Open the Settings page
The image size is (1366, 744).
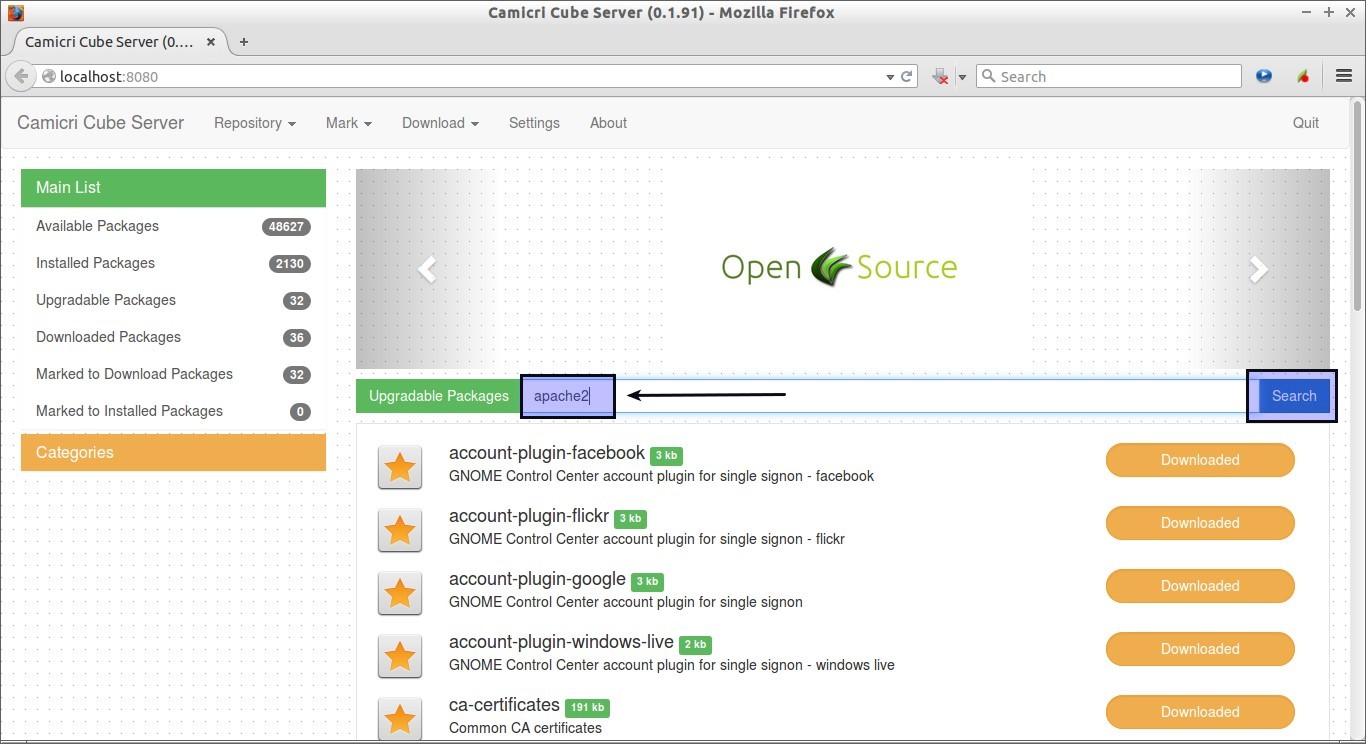tap(534, 123)
